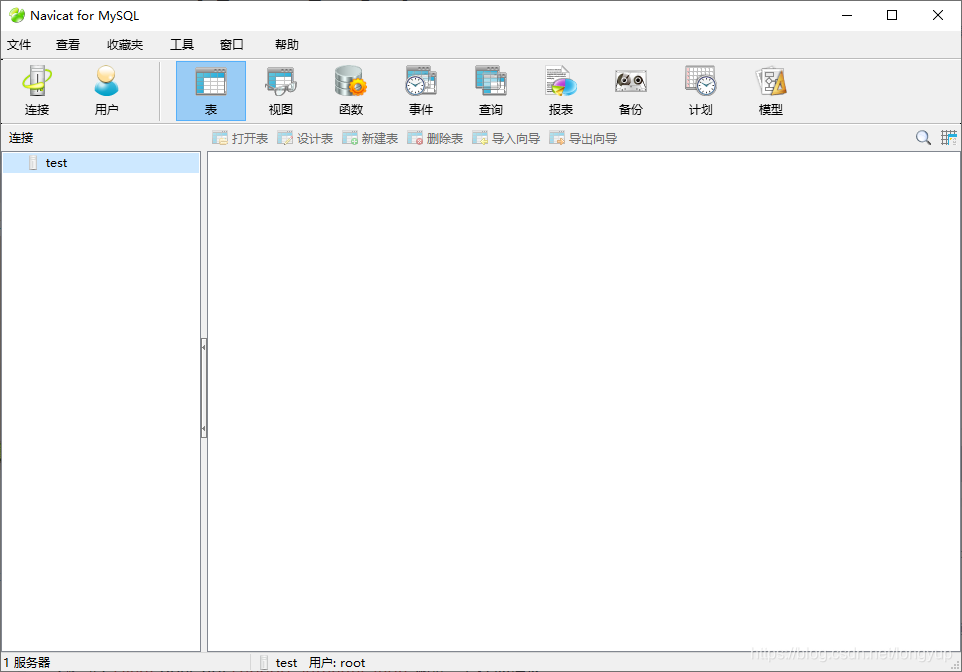Click the Navicat logo in title bar
The height and width of the screenshot is (672, 962).
(x=17, y=15)
